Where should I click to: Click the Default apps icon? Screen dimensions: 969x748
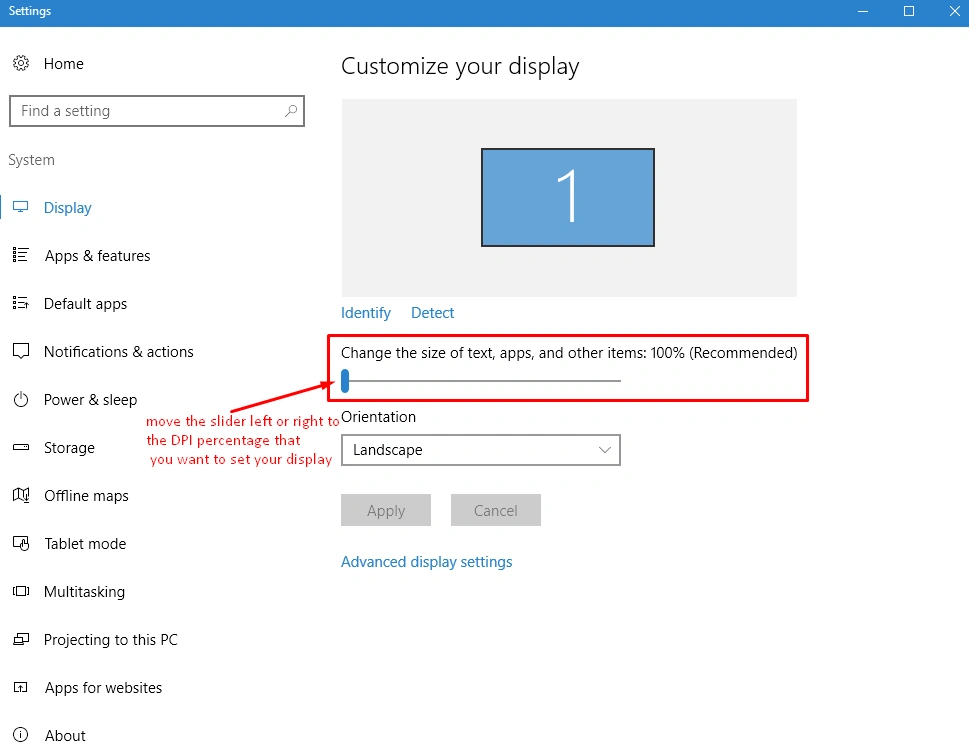coord(20,303)
